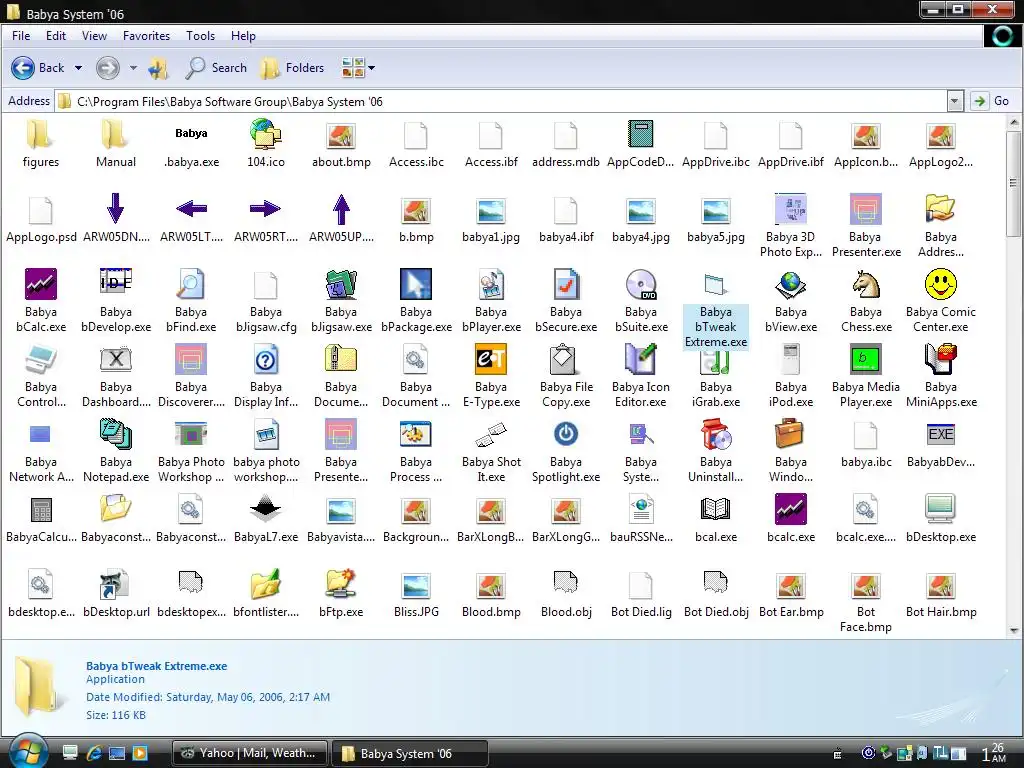Select the Bliss.JPG image file
The width and height of the screenshot is (1024, 768).
point(416,584)
